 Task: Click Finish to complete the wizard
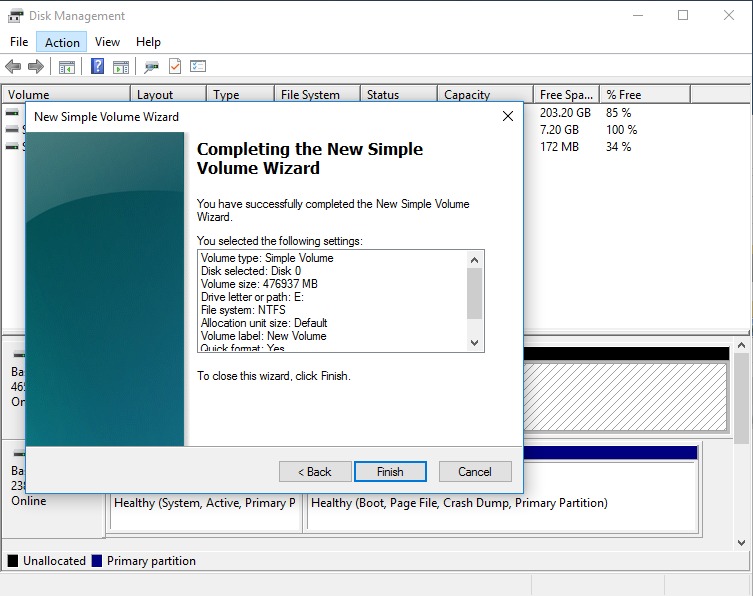[390, 472]
